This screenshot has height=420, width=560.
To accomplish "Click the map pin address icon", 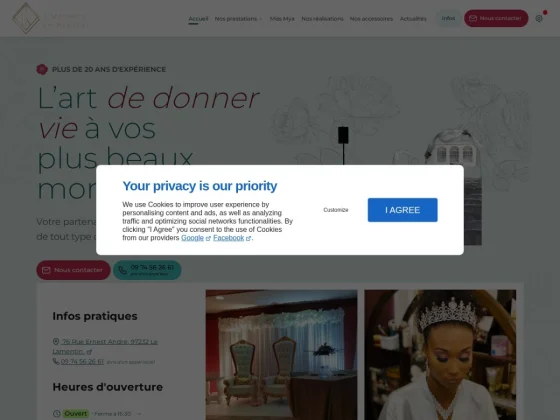I will [x=56, y=342].
